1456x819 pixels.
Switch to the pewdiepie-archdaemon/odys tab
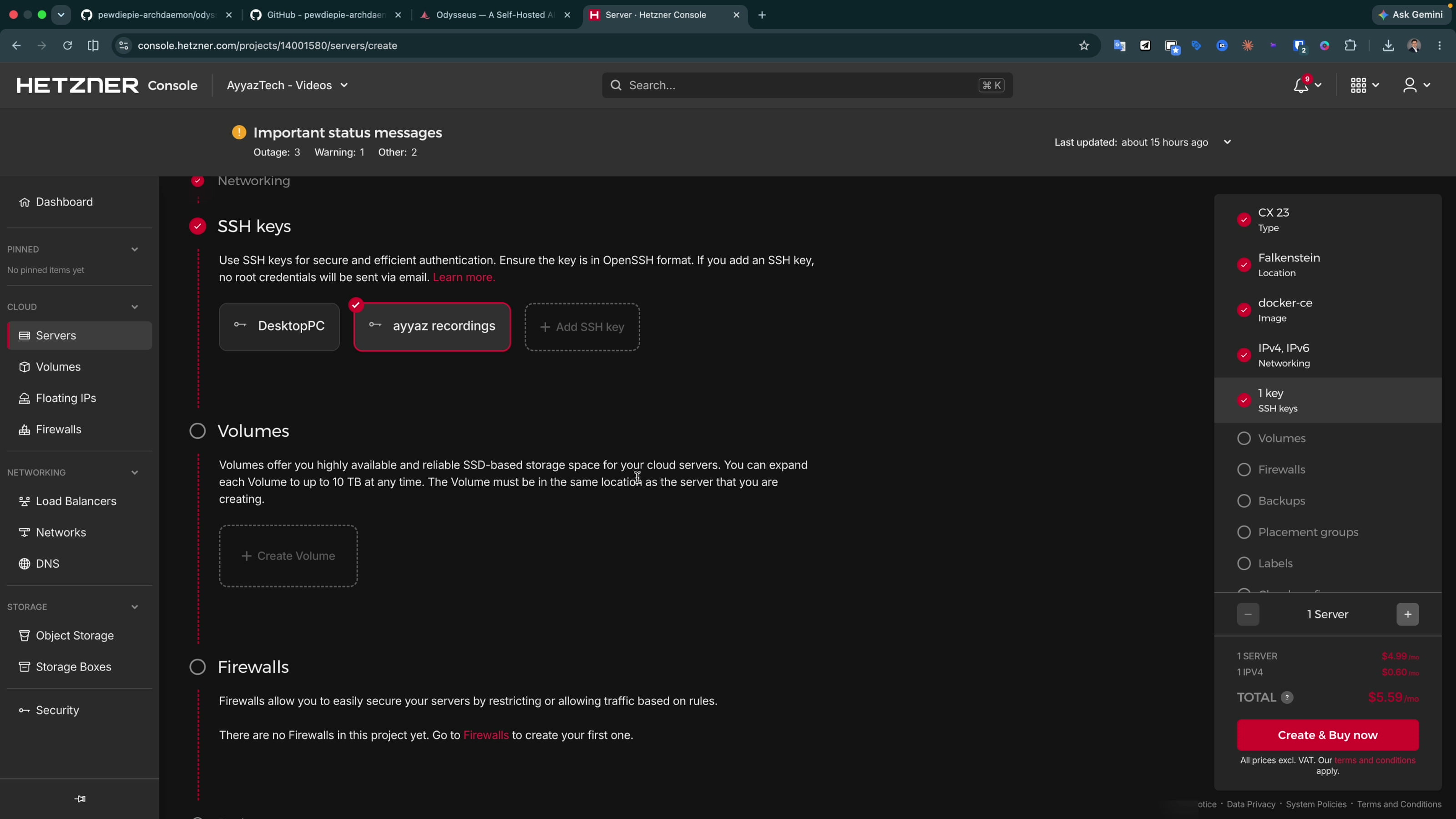click(157, 15)
